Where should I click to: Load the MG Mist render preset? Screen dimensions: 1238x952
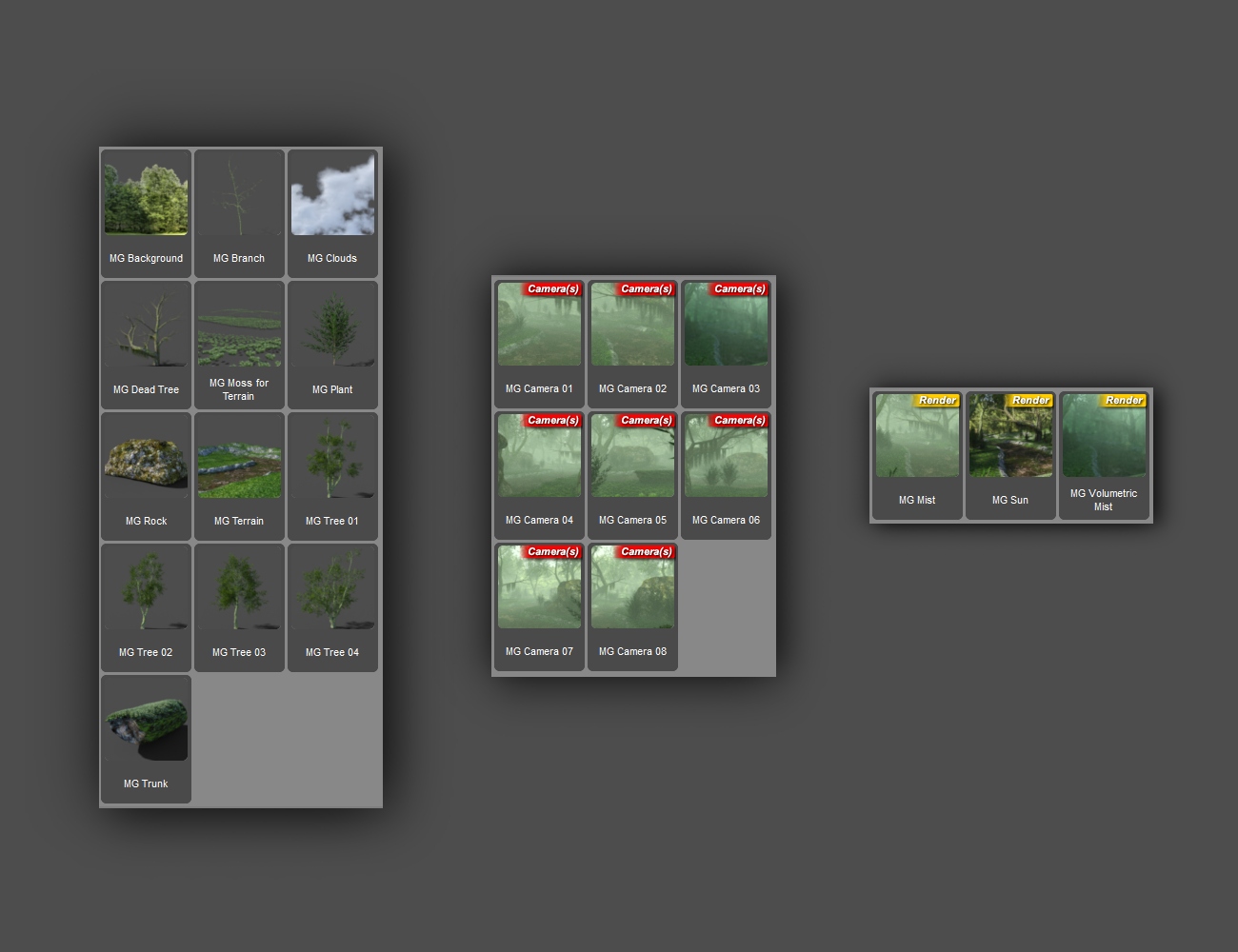917,455
